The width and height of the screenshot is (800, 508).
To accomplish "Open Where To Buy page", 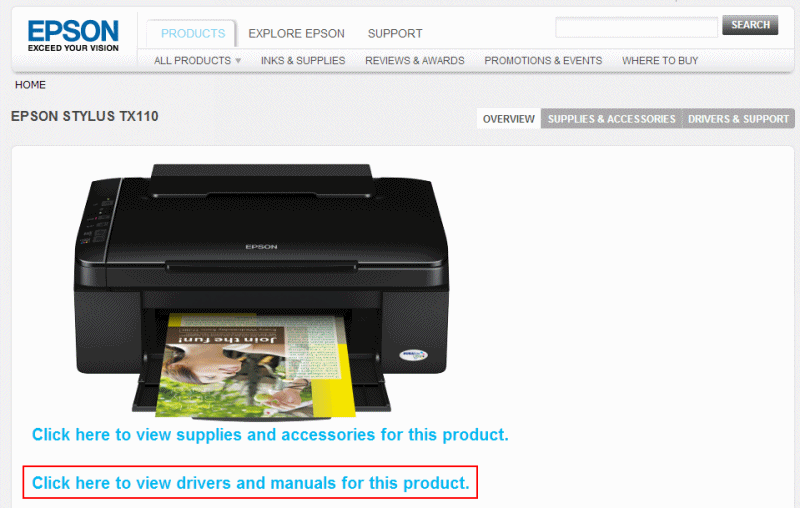I will (660, 61).
